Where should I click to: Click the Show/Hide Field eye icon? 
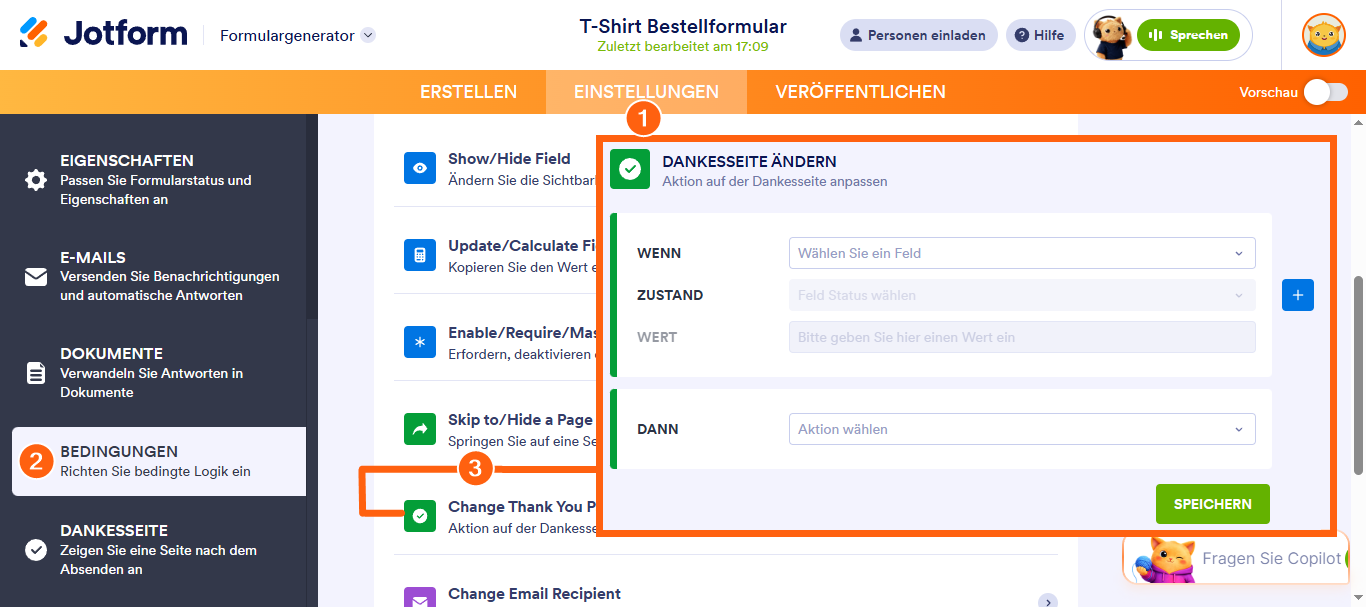tap(420, 168)
